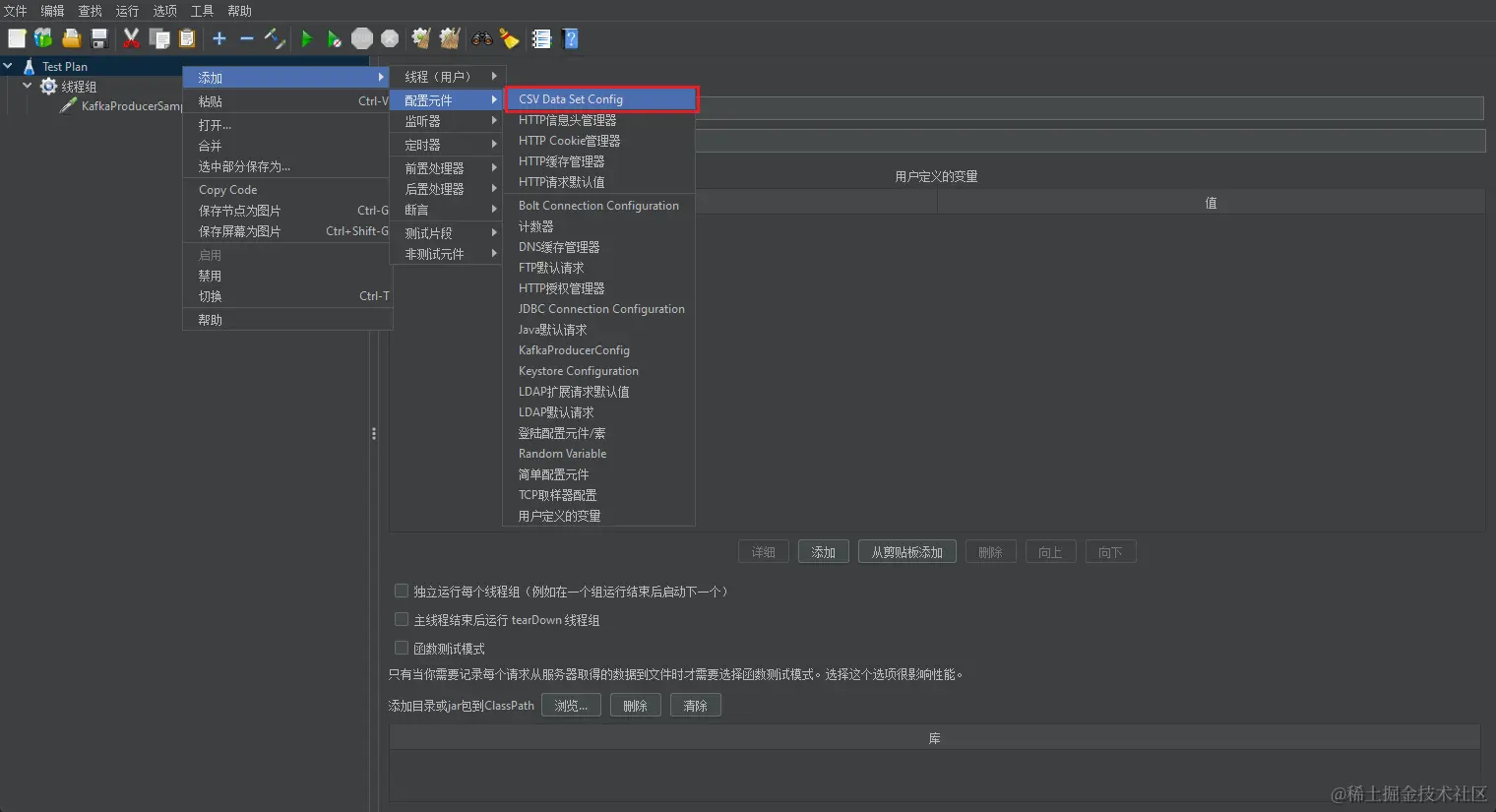Choose 计数器 from the config submenu

point(598,226)
